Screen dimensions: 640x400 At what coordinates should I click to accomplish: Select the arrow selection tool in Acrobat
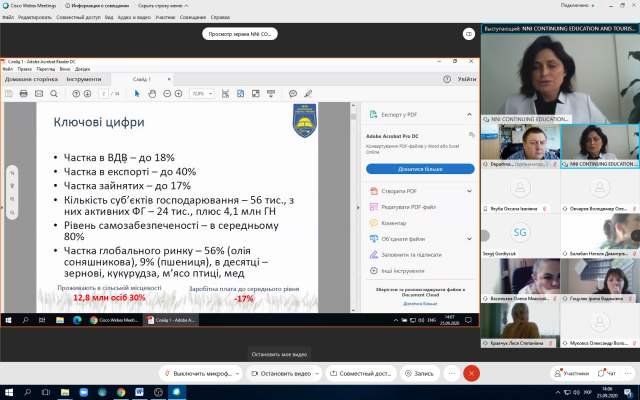coord(137,94)
